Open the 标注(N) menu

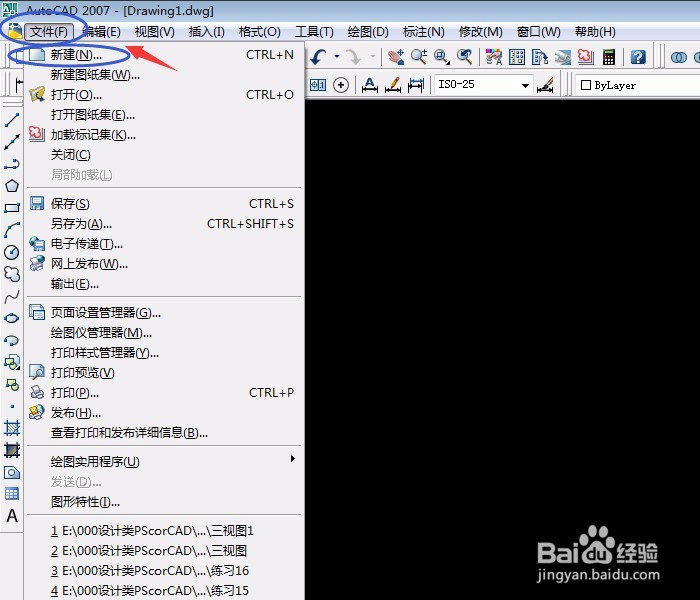(x=424, y=32)
